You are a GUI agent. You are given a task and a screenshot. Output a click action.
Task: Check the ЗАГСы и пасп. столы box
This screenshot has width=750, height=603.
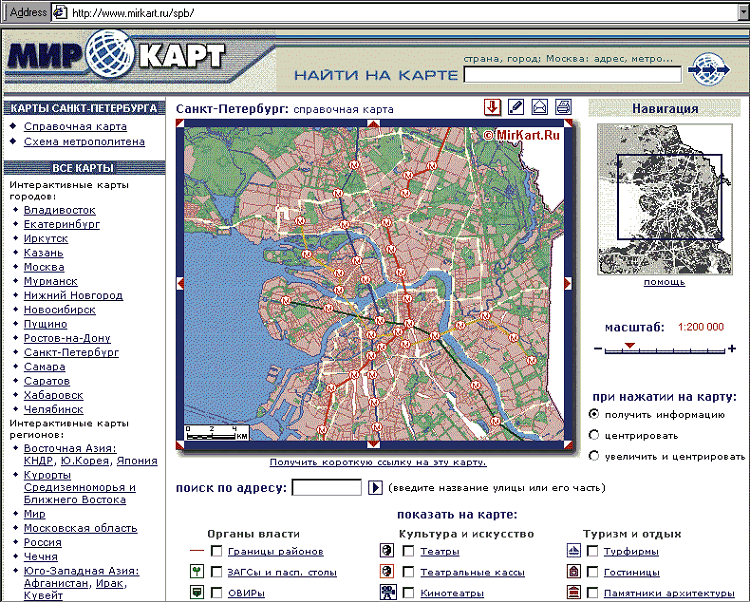click(x=217, y=571)
